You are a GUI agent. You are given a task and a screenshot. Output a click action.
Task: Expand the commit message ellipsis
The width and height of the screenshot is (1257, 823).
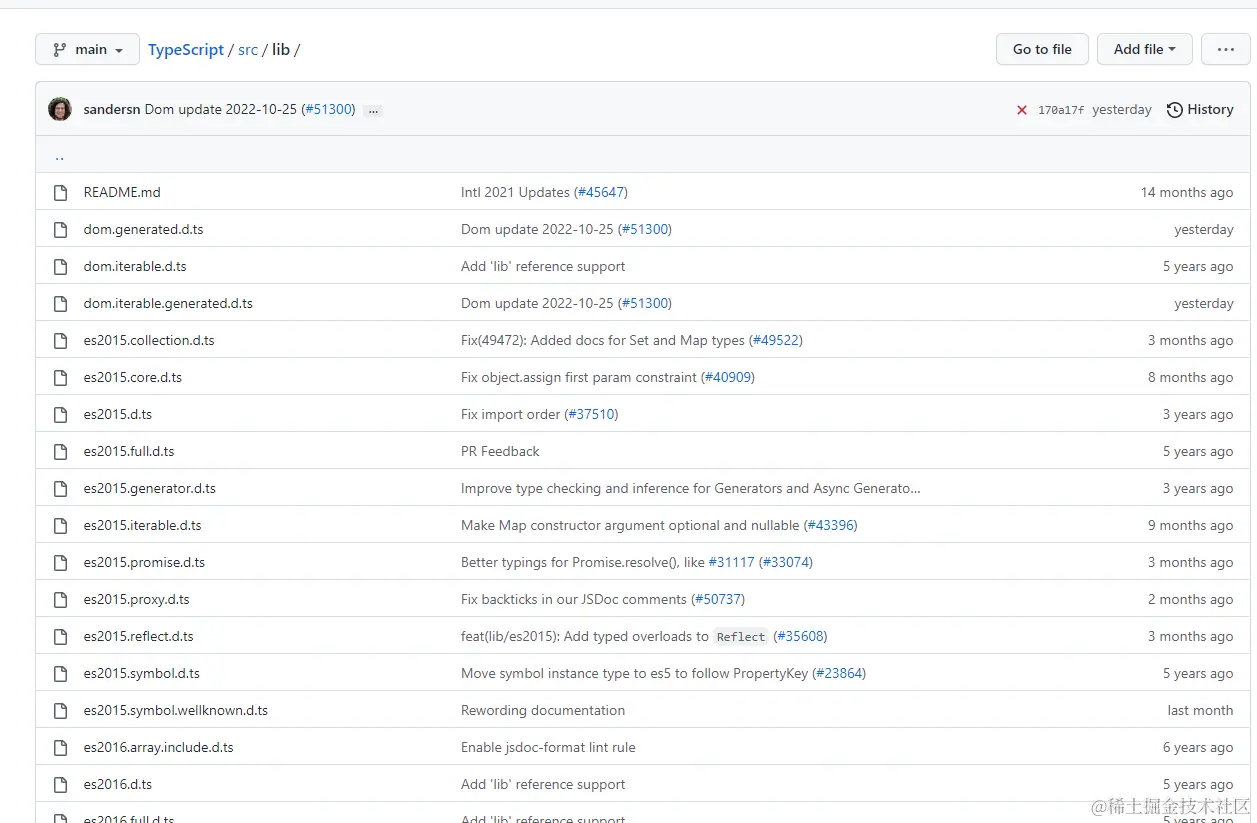pyautogui.click(x=373, y=110)
